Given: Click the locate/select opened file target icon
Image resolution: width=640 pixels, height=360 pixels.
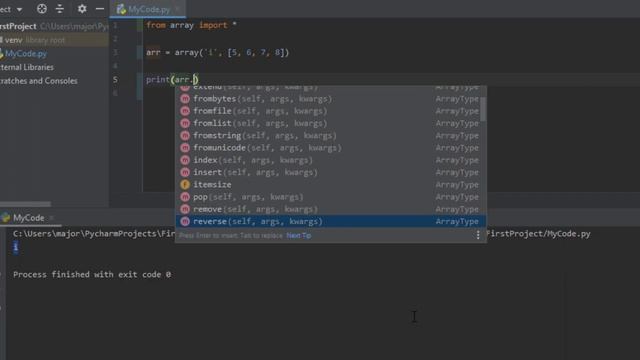Looking at the screenshot, I should (42, 9).
